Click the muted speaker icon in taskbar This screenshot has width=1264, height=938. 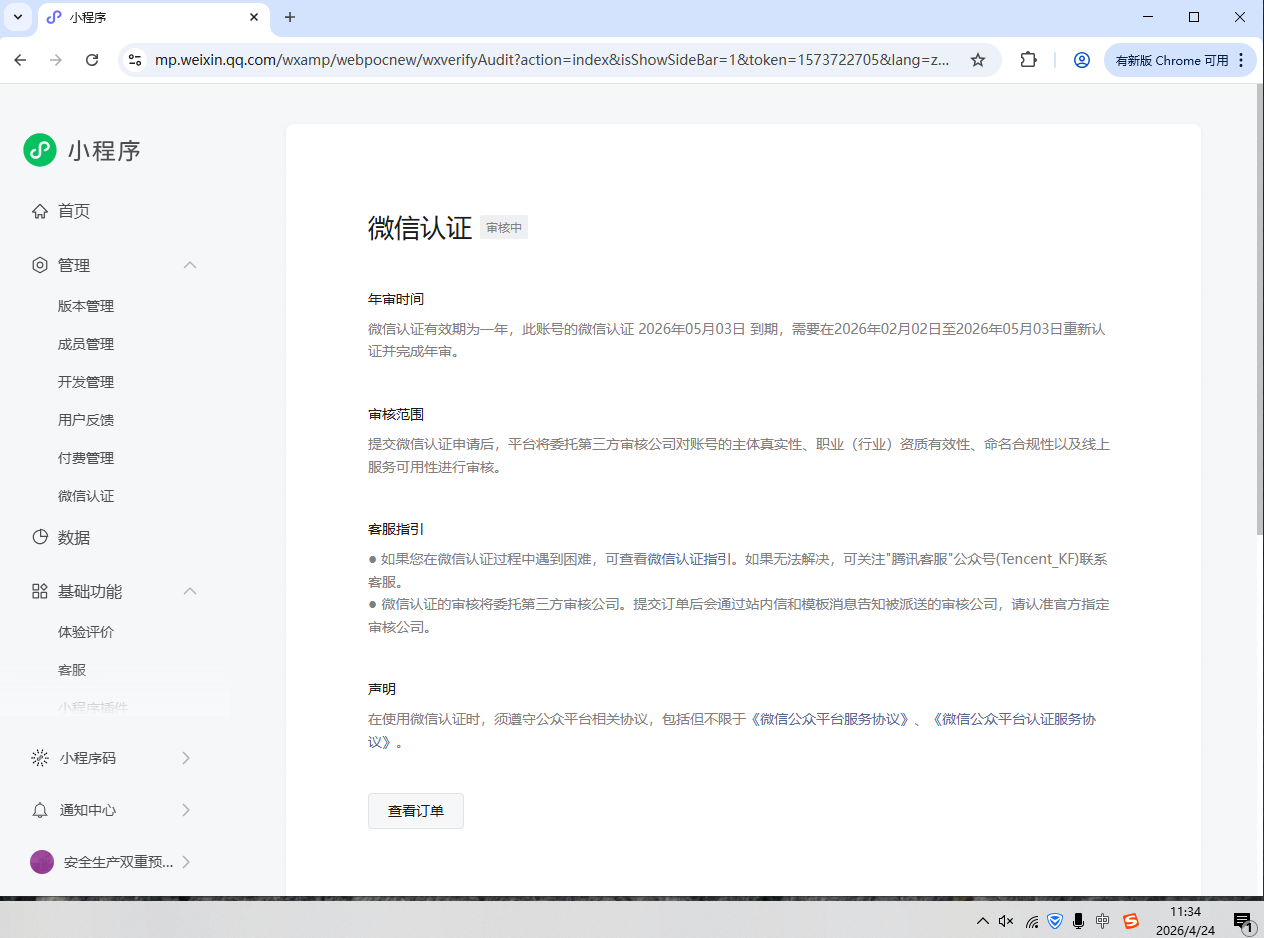(x=1006, y=921)
